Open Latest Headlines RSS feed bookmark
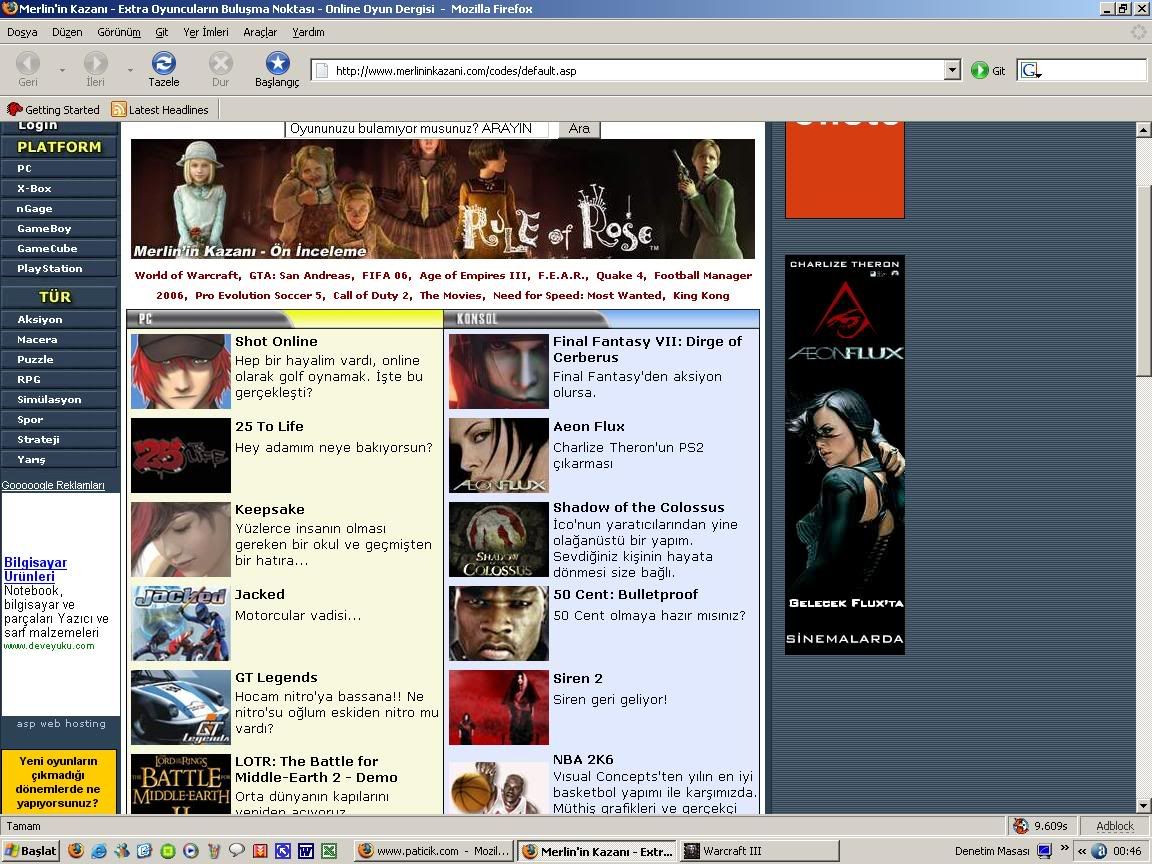 [160, 109]
